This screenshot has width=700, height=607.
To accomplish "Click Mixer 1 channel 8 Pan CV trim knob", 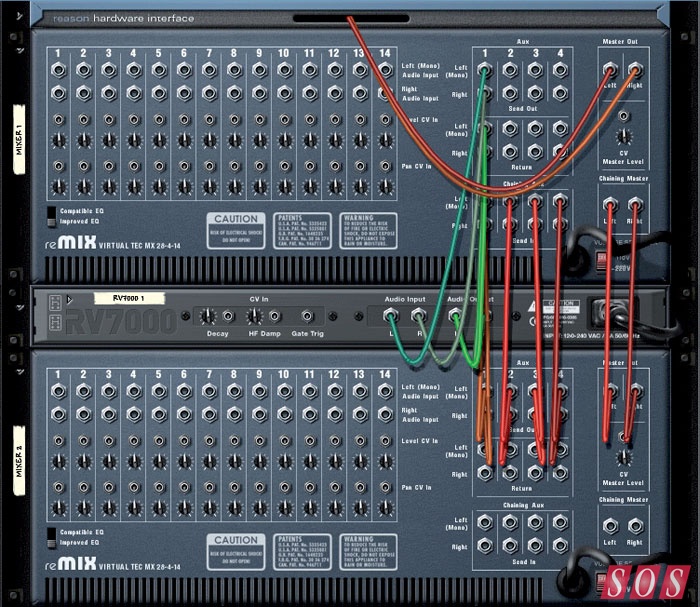I will pyautogui.click(x=234, y=187).
